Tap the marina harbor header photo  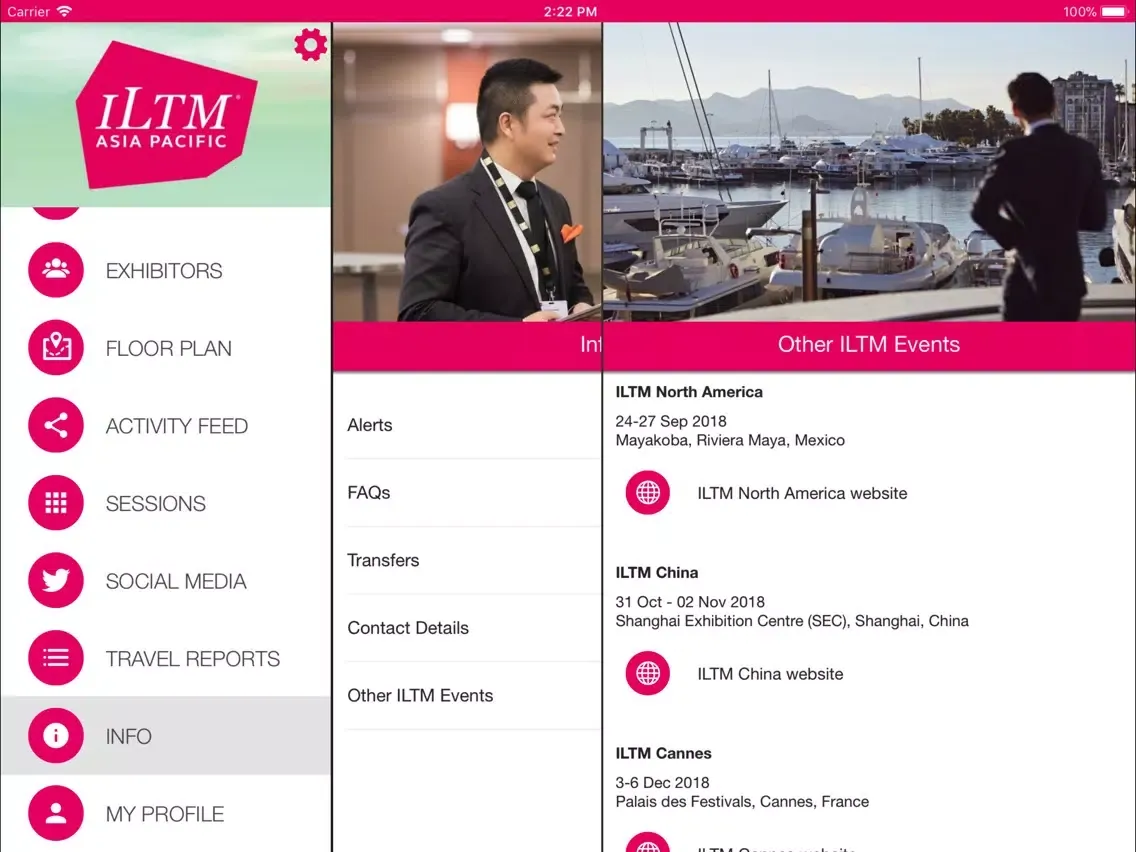[869, 172]
